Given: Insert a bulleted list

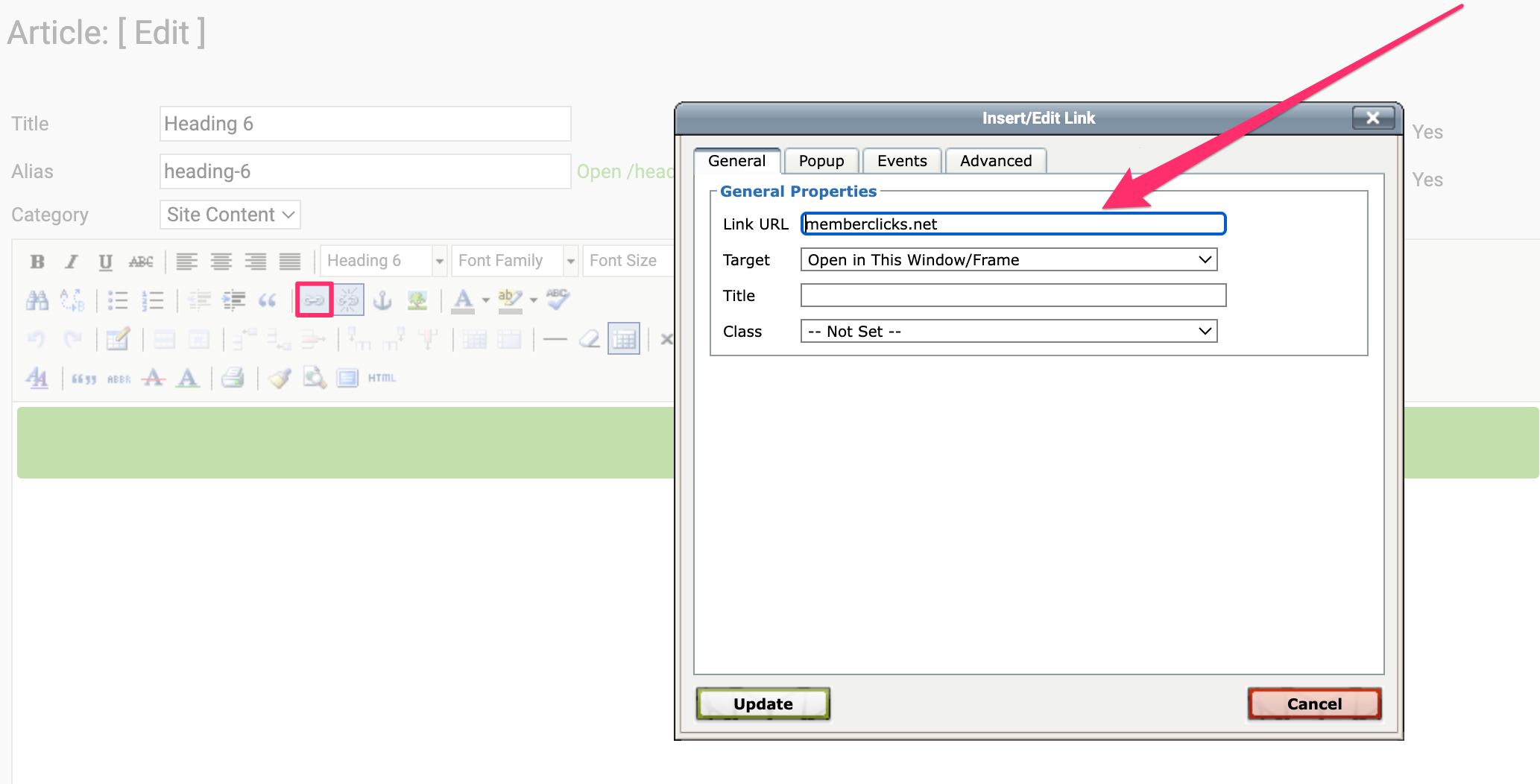Looking at the screenshot, I should tap(118, 300).
